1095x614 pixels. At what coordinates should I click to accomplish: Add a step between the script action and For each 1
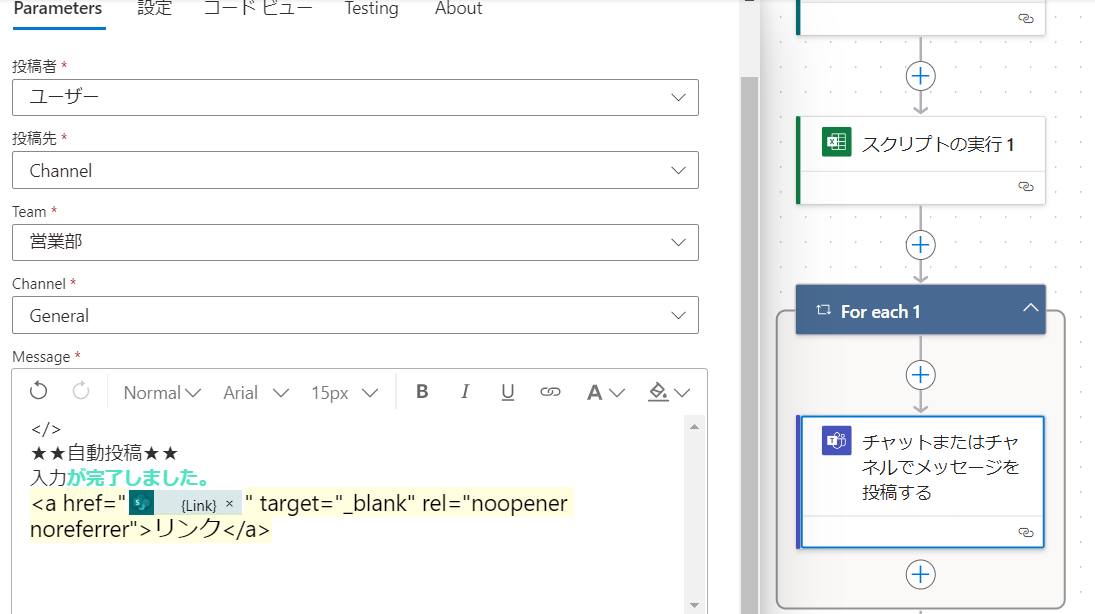click(x=920, y=245)
